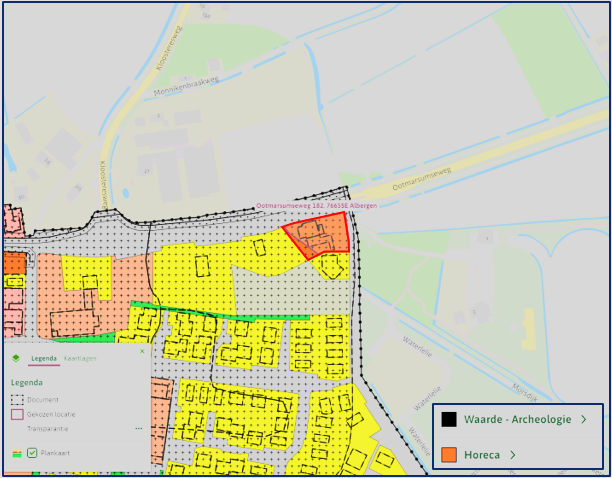Click the Legenda heading text

click(x=27, y=382)
